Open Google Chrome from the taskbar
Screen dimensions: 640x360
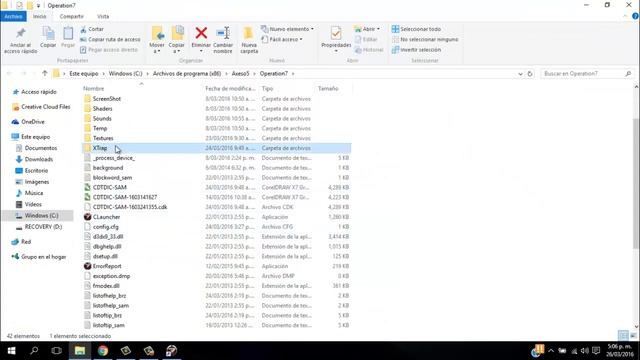click(x=103, y=351)
